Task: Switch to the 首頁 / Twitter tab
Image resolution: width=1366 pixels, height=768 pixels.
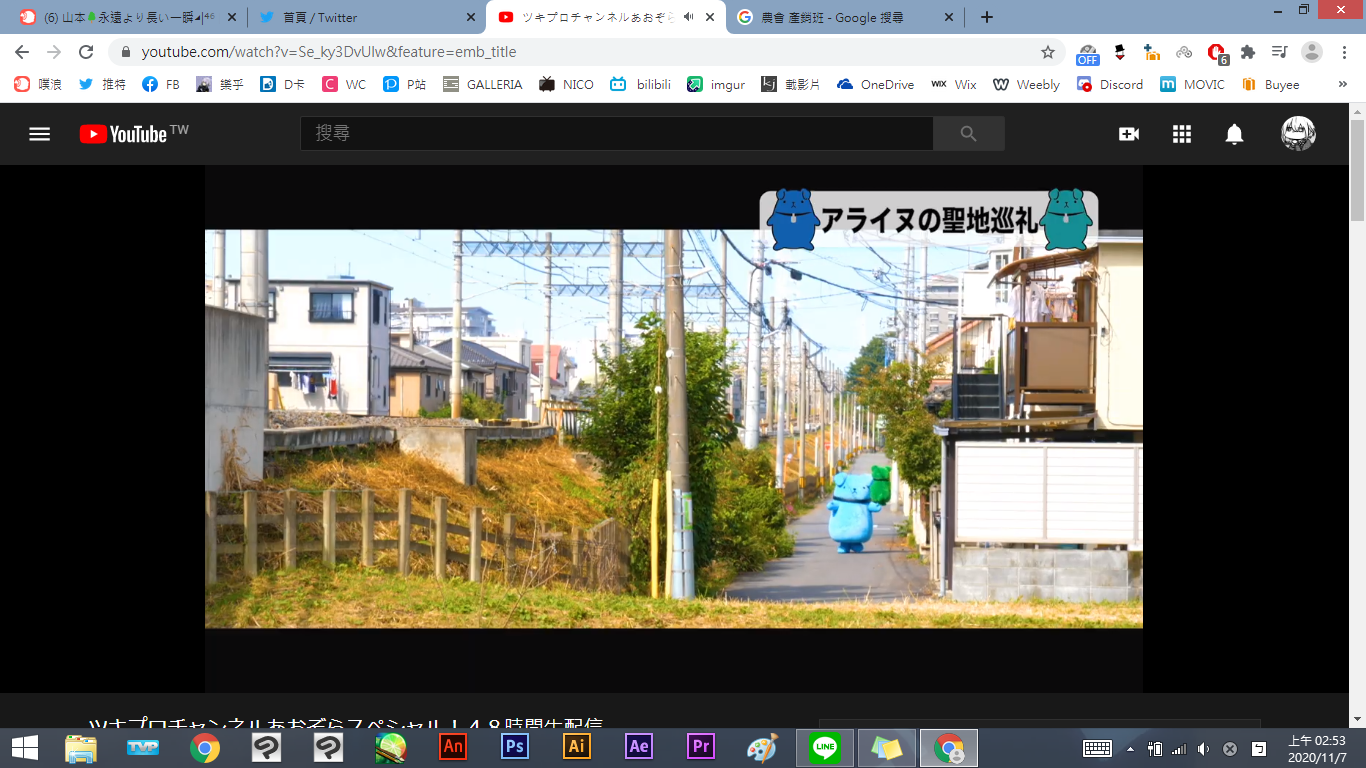Action: click(366, 17)
